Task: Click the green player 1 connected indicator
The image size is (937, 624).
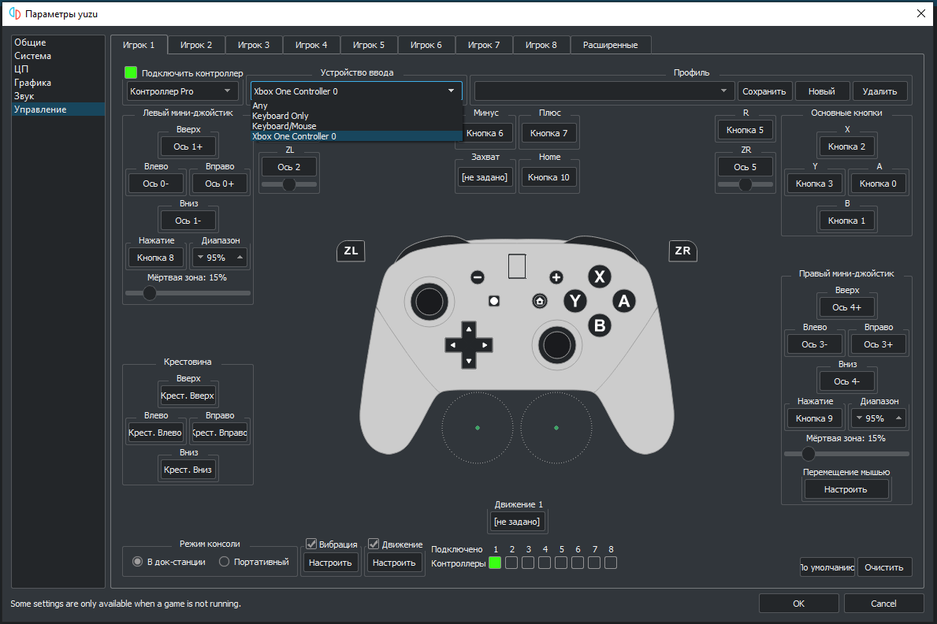Action: (x=494, y=563)
